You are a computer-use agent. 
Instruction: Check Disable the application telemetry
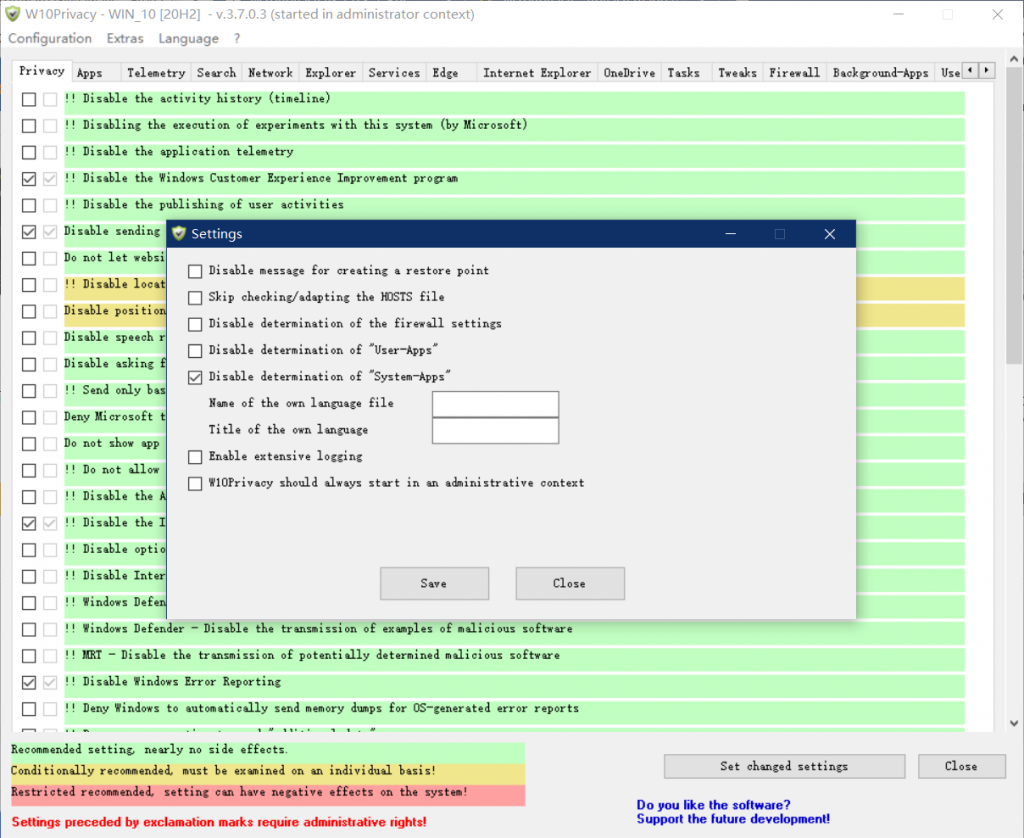(x=29, y=152)
